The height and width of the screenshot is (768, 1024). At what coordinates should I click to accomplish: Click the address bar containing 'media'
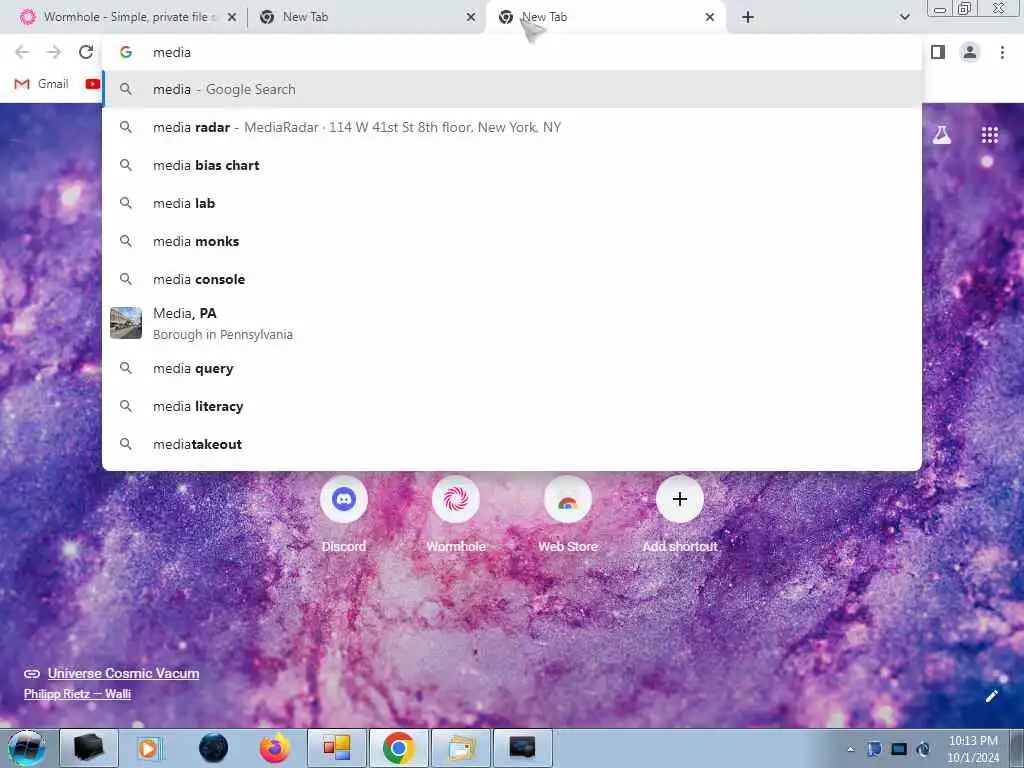[512, 52]
